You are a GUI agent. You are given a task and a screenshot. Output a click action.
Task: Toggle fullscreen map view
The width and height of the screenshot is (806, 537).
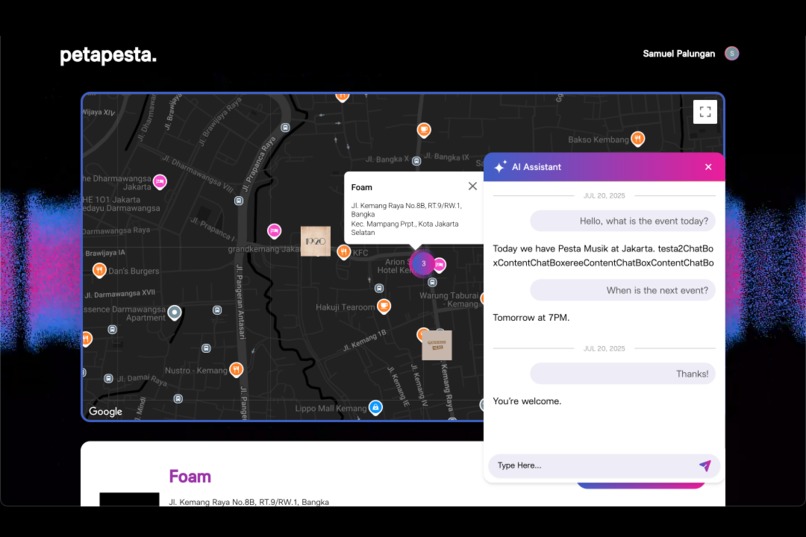point(705,112)
